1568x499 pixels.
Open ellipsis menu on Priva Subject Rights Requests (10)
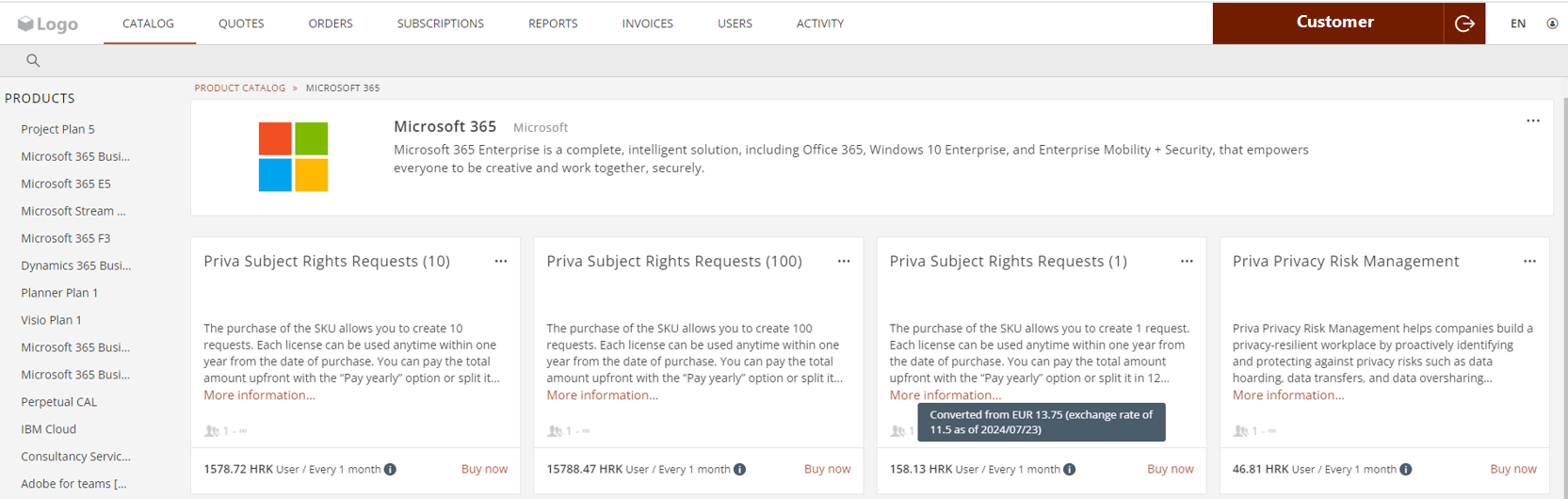(x=501, y=261)
